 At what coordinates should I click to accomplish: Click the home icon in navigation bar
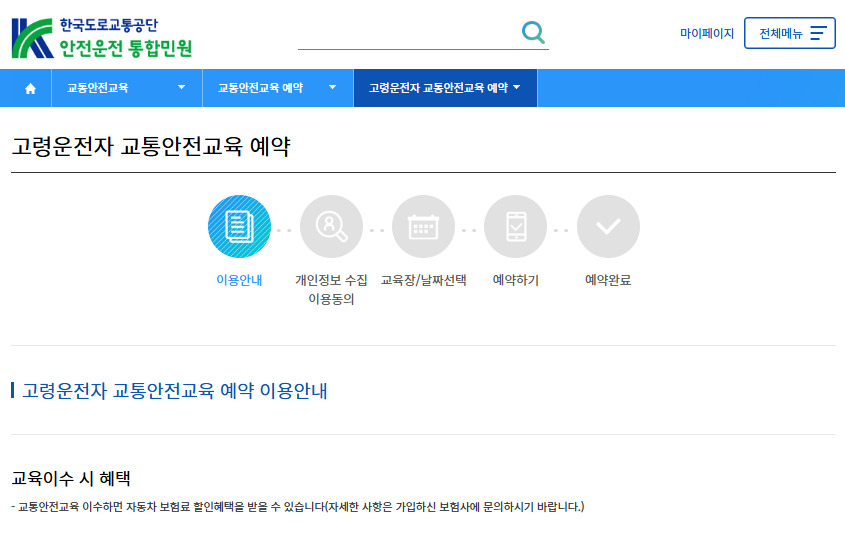[x=30, y=88]
